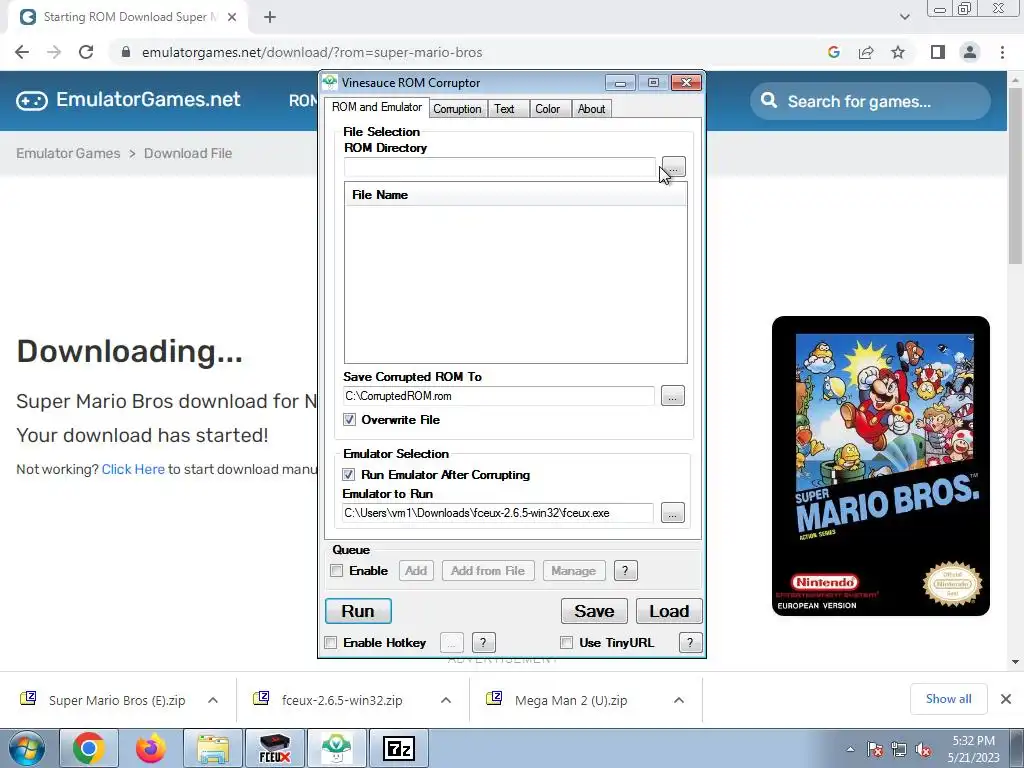The image size is (1024, 768).
Task: Expand the Super Mario Bros (E).zip download options
Action: (x=213, y=700)
